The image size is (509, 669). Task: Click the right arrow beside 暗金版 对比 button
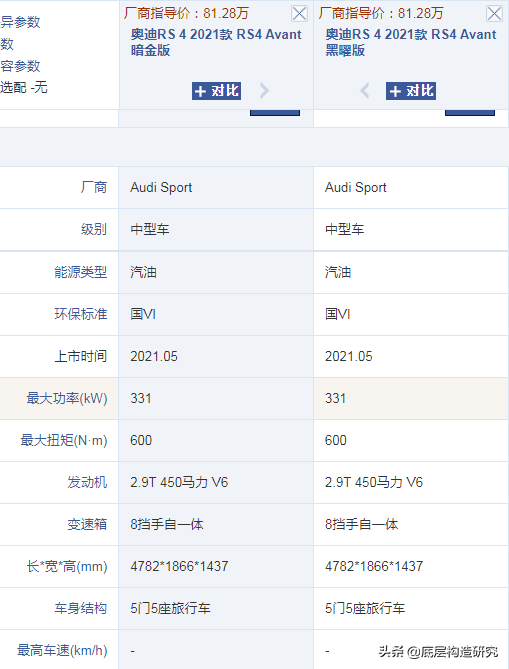pyautogui.click(x=265, y=90)
